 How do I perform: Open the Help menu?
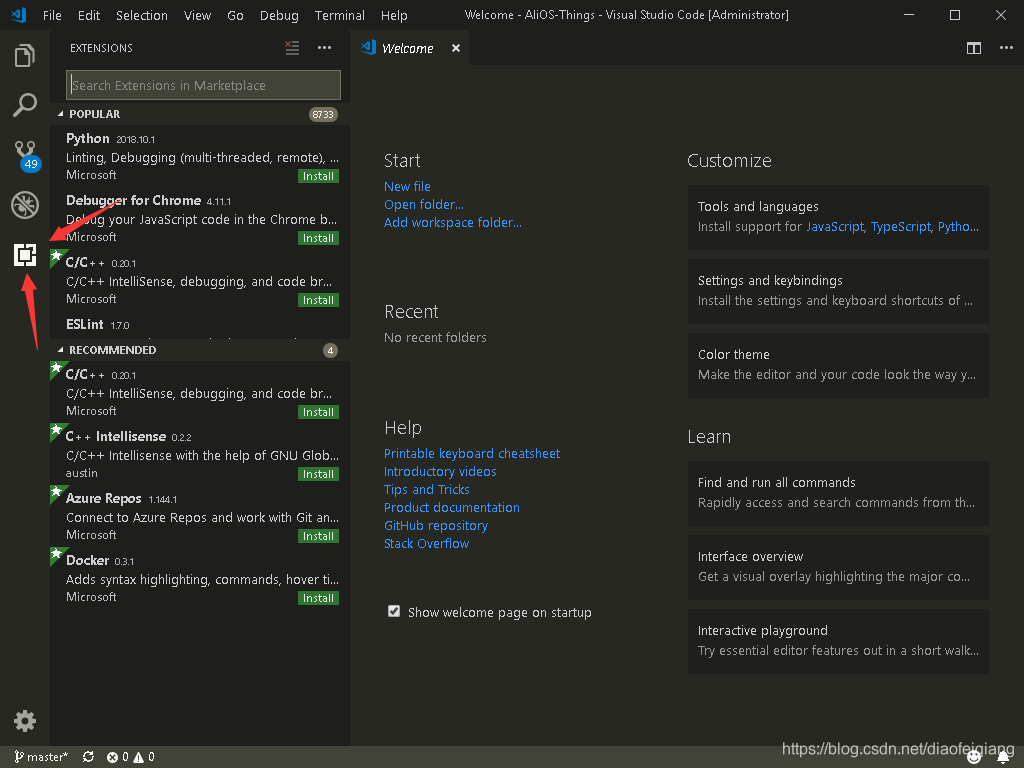coord(394,15)
